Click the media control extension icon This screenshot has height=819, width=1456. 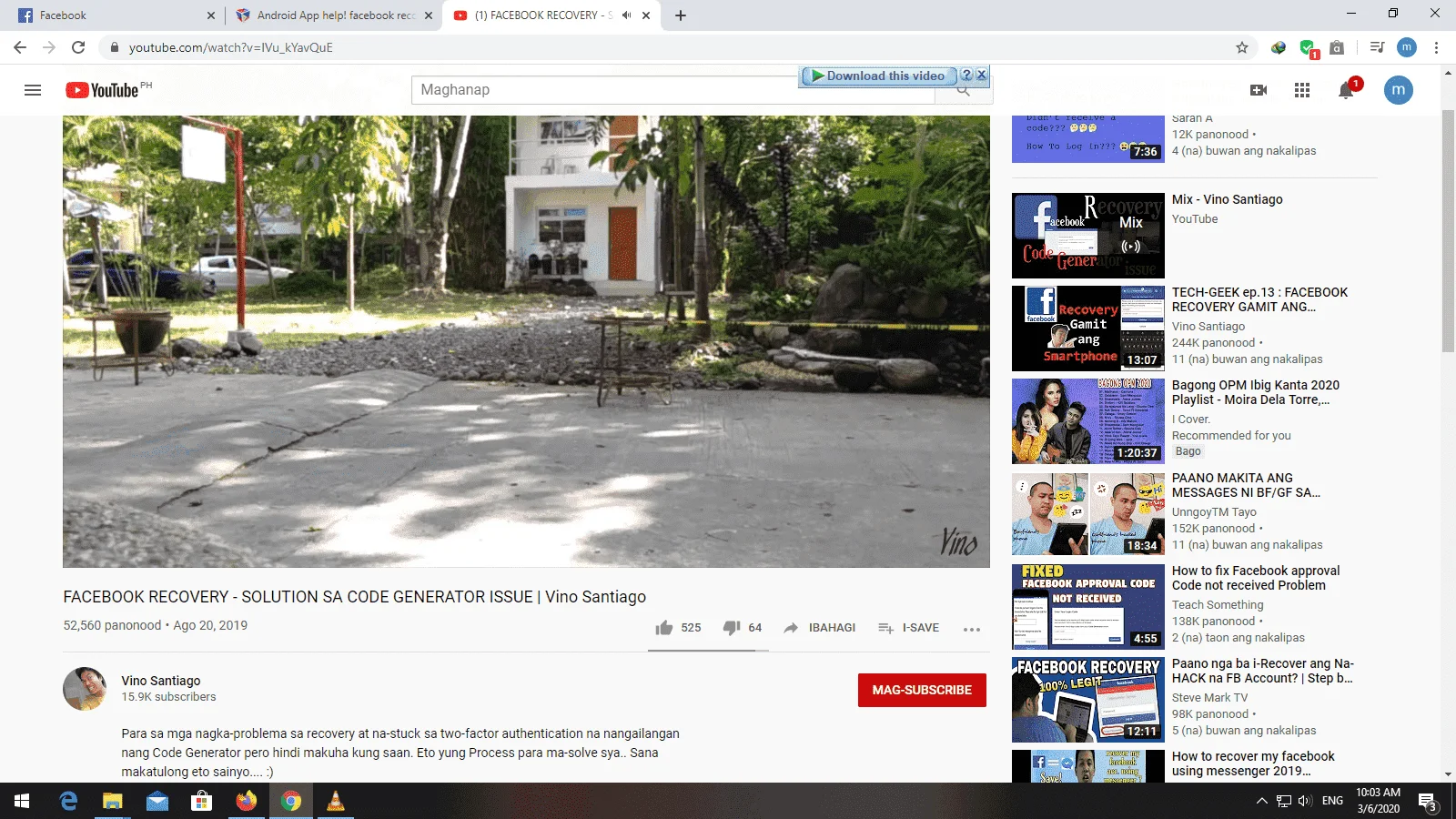pyautogui.click(x=1378, y=47)
